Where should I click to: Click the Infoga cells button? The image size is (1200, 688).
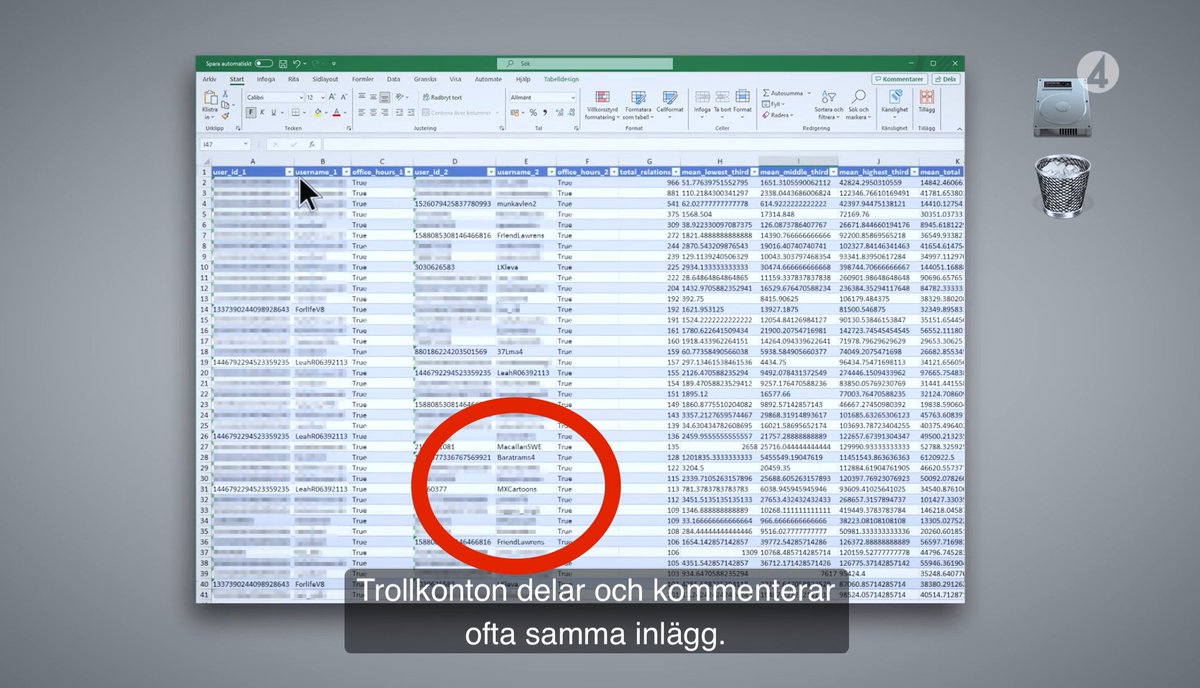[702, 103]
